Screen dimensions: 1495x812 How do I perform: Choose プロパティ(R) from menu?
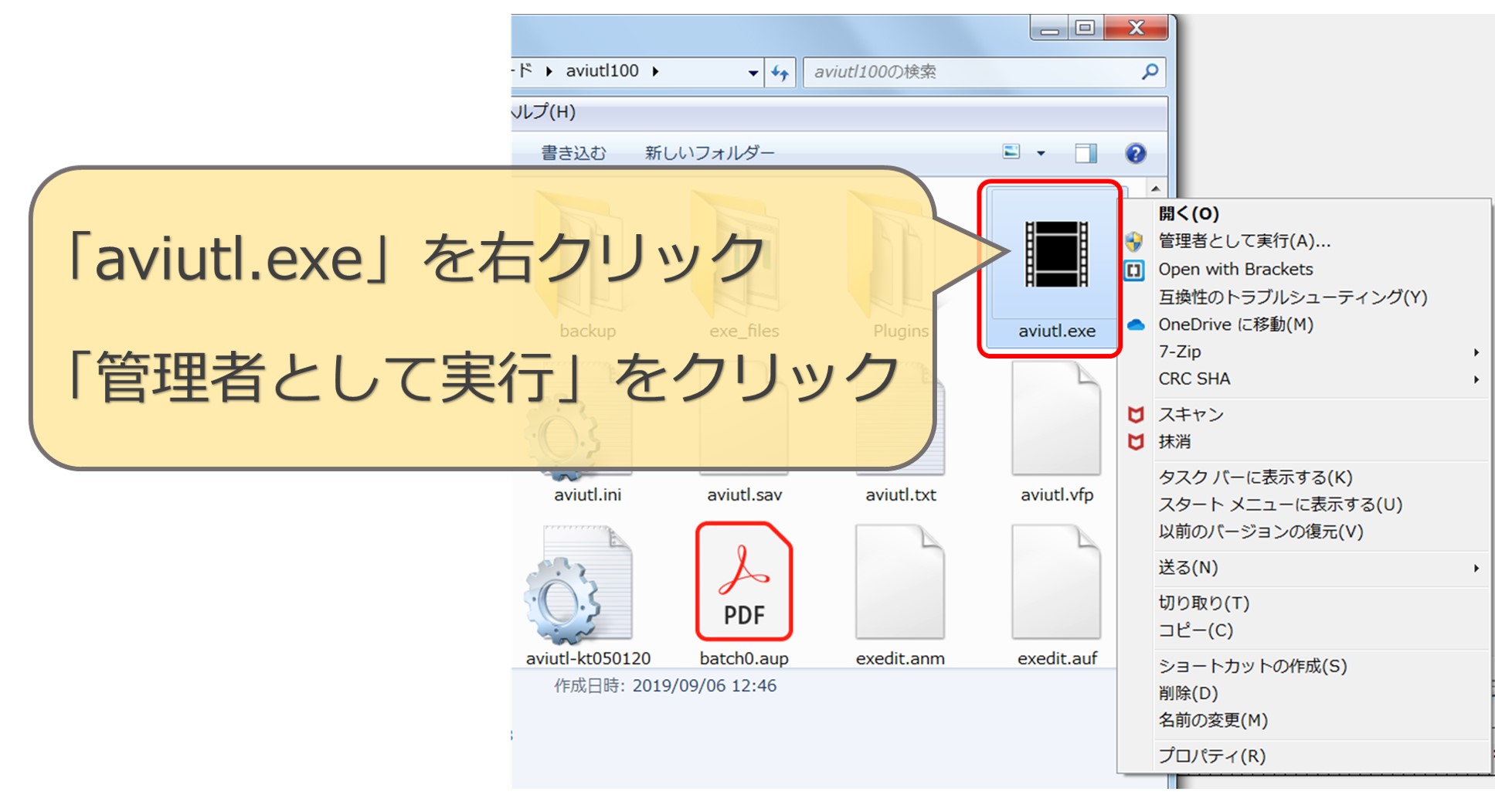pyautogui.click(x=1211, y=756)
